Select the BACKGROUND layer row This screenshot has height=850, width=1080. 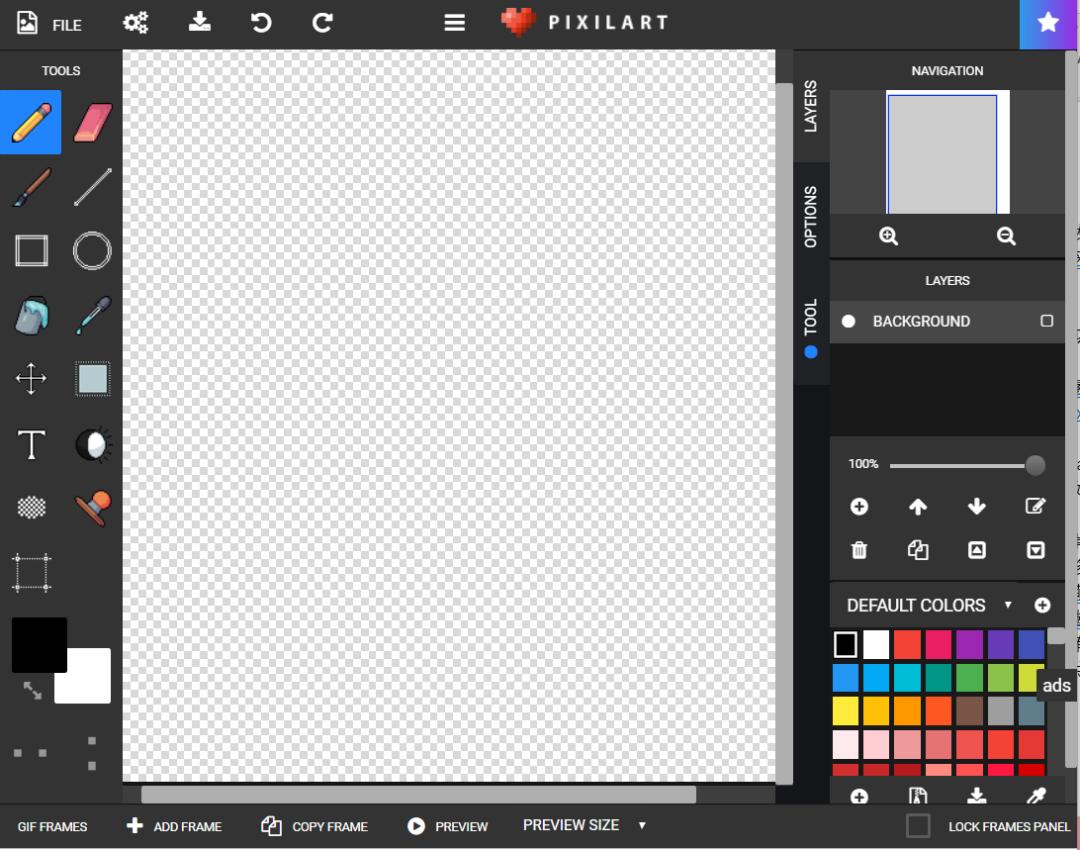pyautogui.click(x=947, y=322)
